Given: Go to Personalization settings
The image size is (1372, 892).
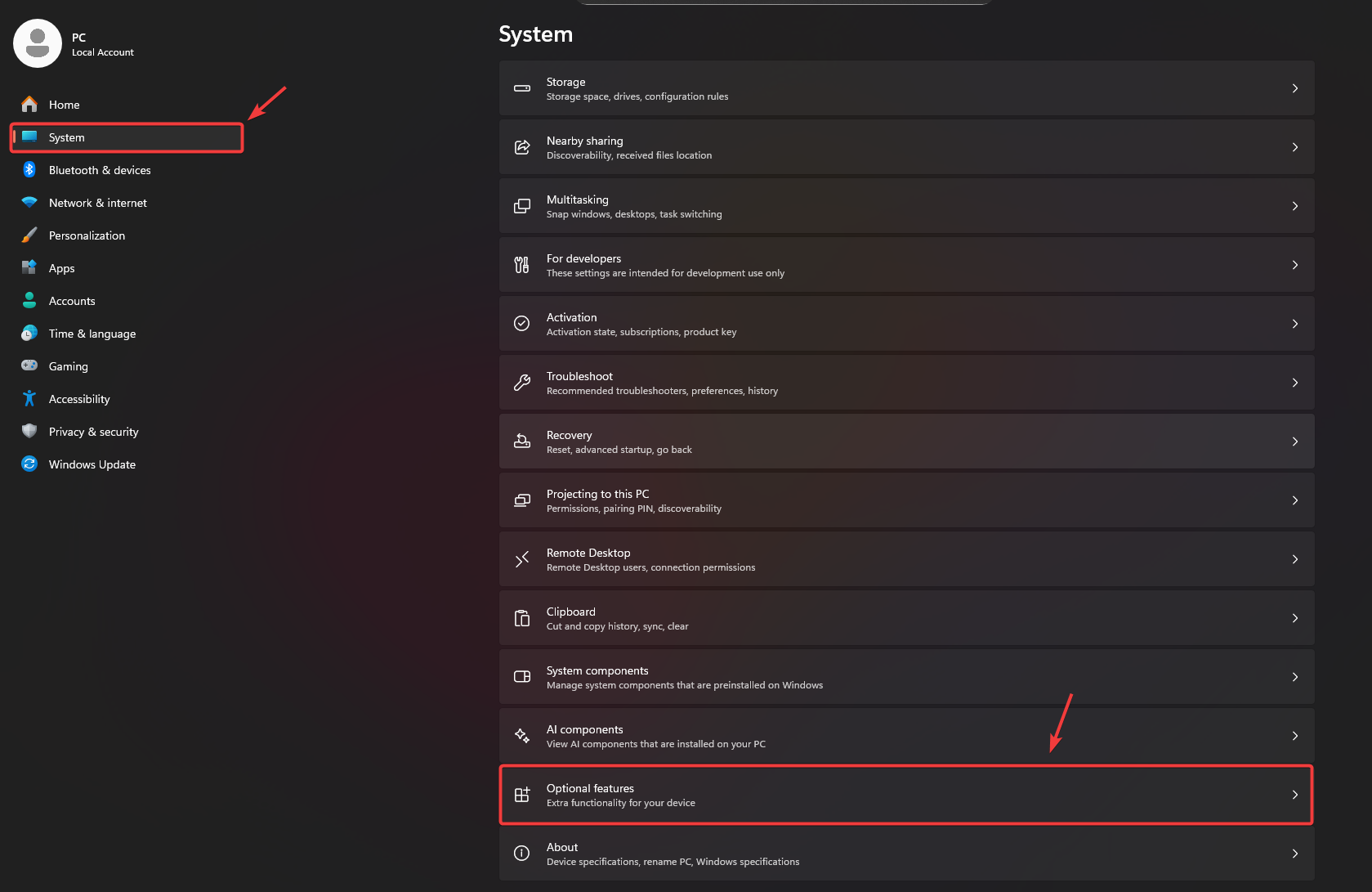Looking at the screenshot, I should click(87, 235).
